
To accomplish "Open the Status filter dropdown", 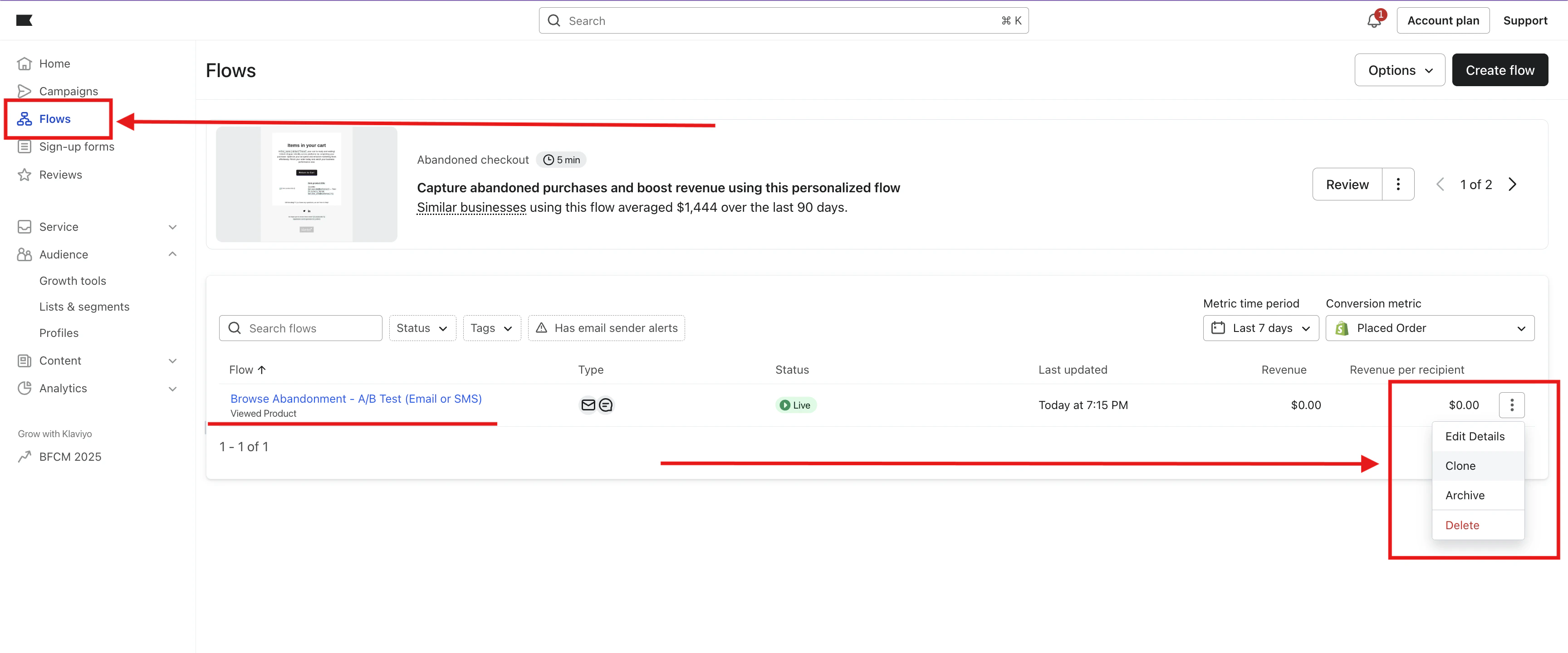I will click(422, 329).
